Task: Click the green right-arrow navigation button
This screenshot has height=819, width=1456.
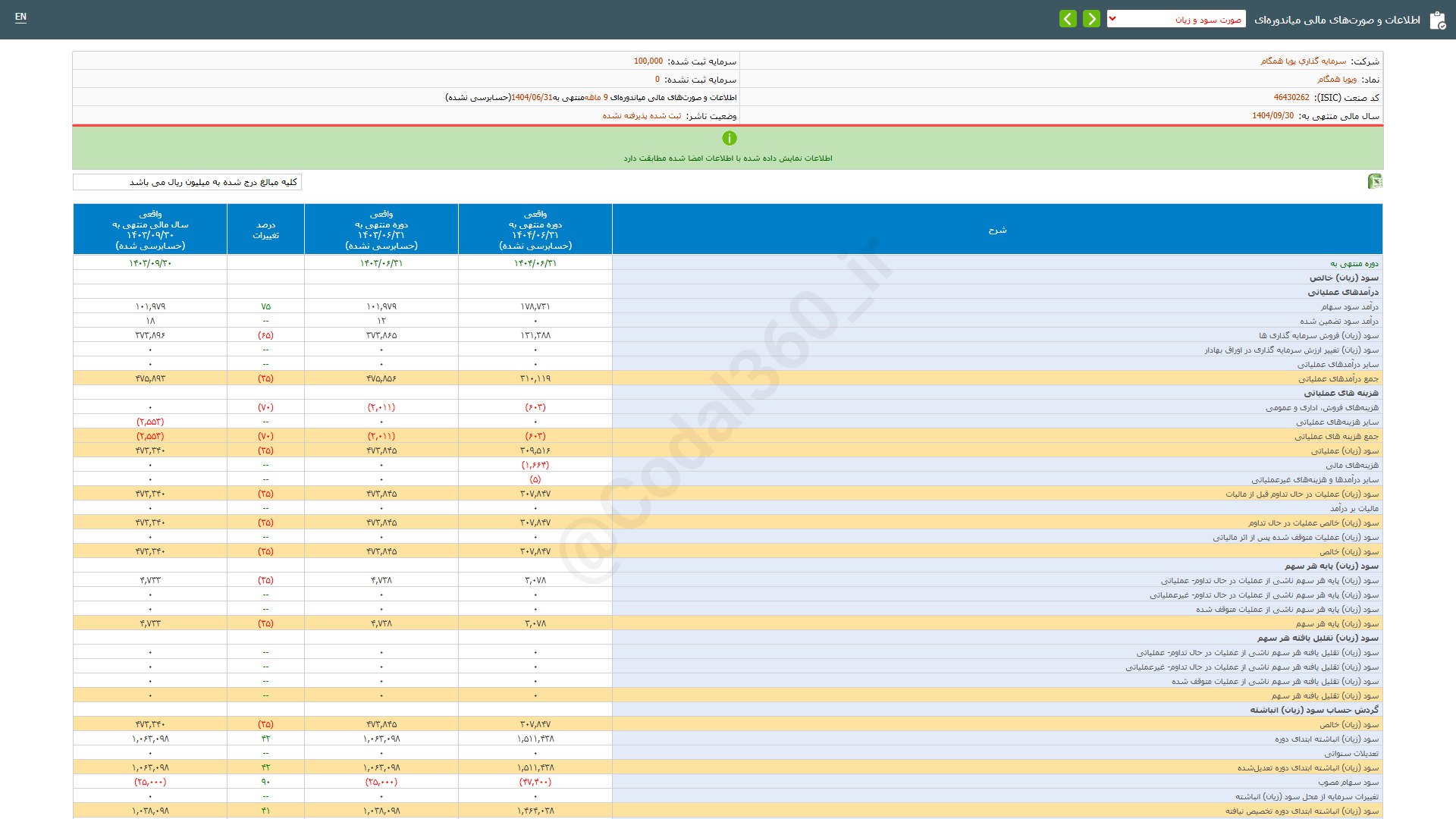Action: [x=1091, y=19]
